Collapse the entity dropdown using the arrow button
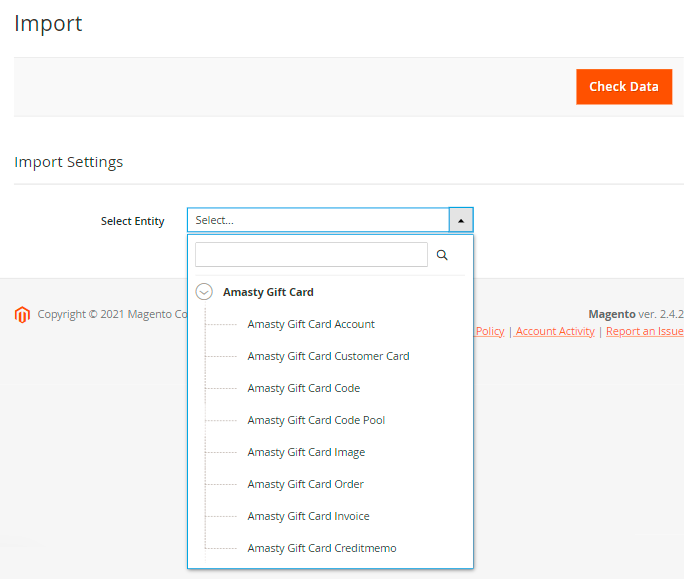The image size is (684, 579). [461, 220]
